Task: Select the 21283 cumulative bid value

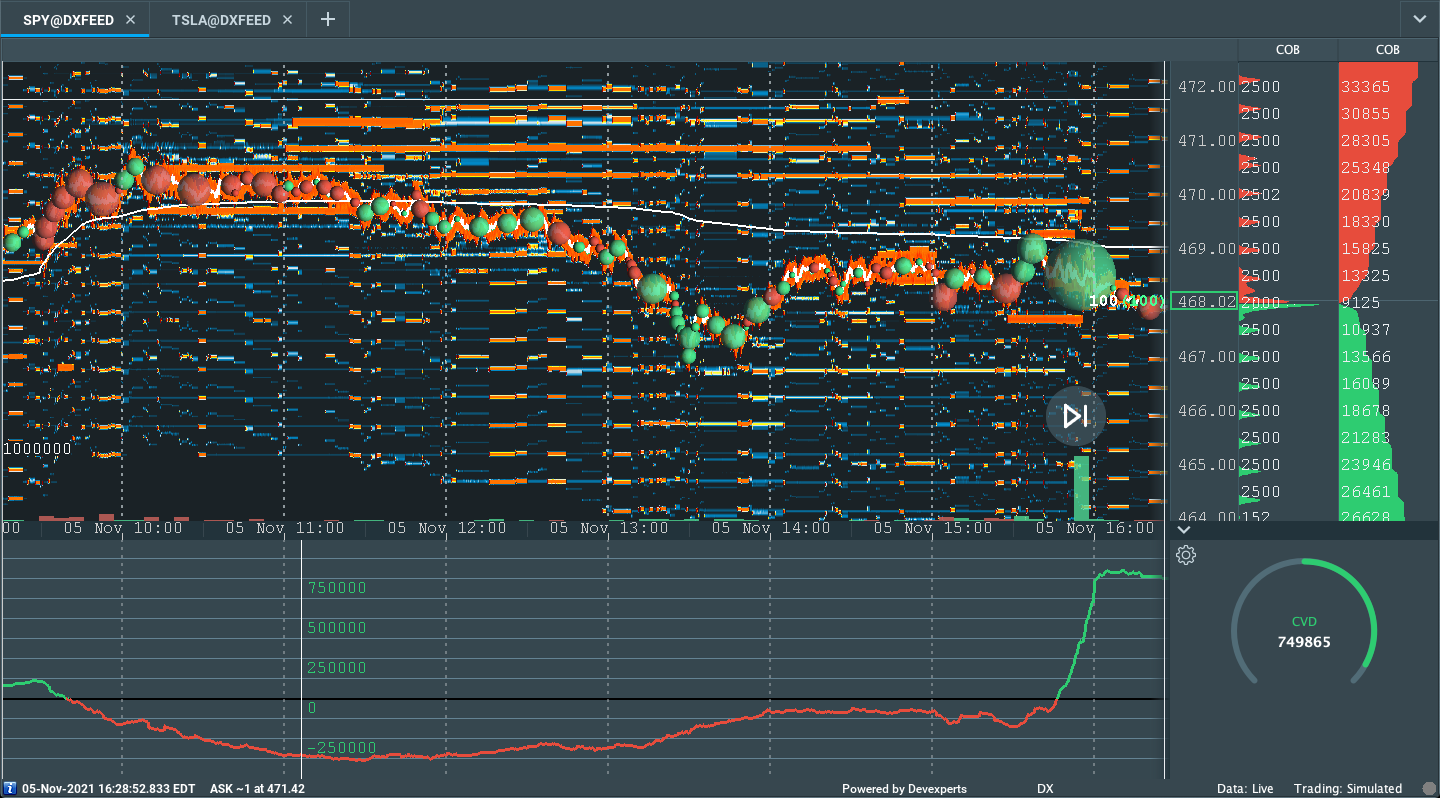Action: coord(1365,438)
